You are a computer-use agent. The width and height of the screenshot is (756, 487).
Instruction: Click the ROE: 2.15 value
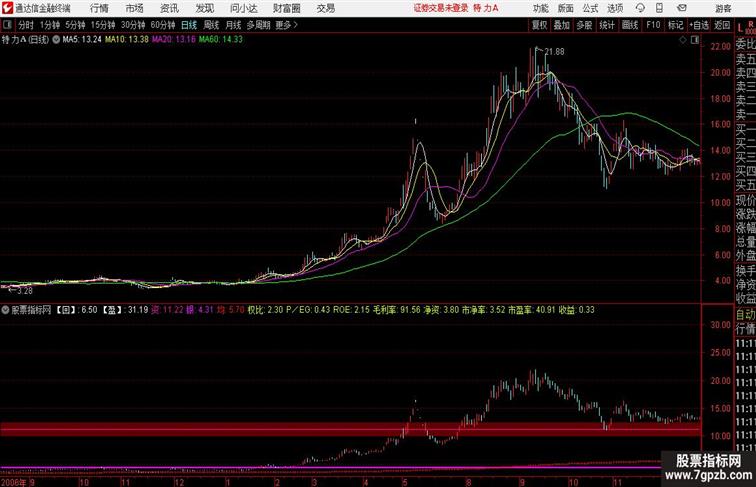pyautogui.click(x=351, y=310)
